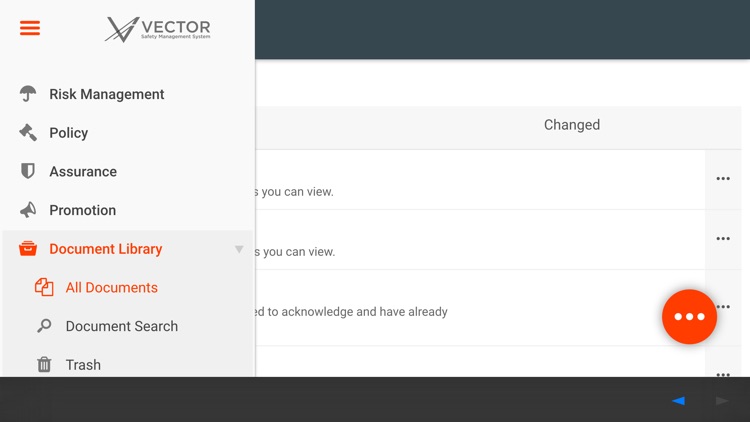Image resolution: width=750 pixels, height=422 pixels.
Task: Open the Document Search link
Action: (121, 326)
